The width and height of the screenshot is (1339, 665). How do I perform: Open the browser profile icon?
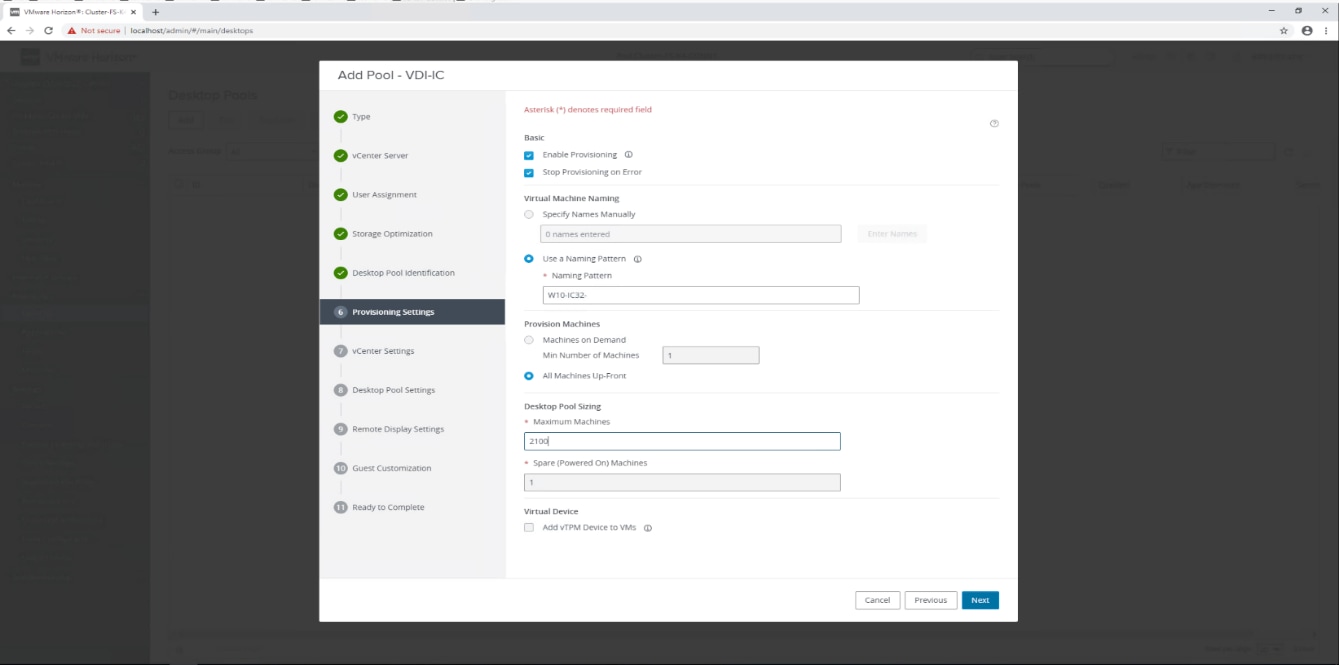1306,31
